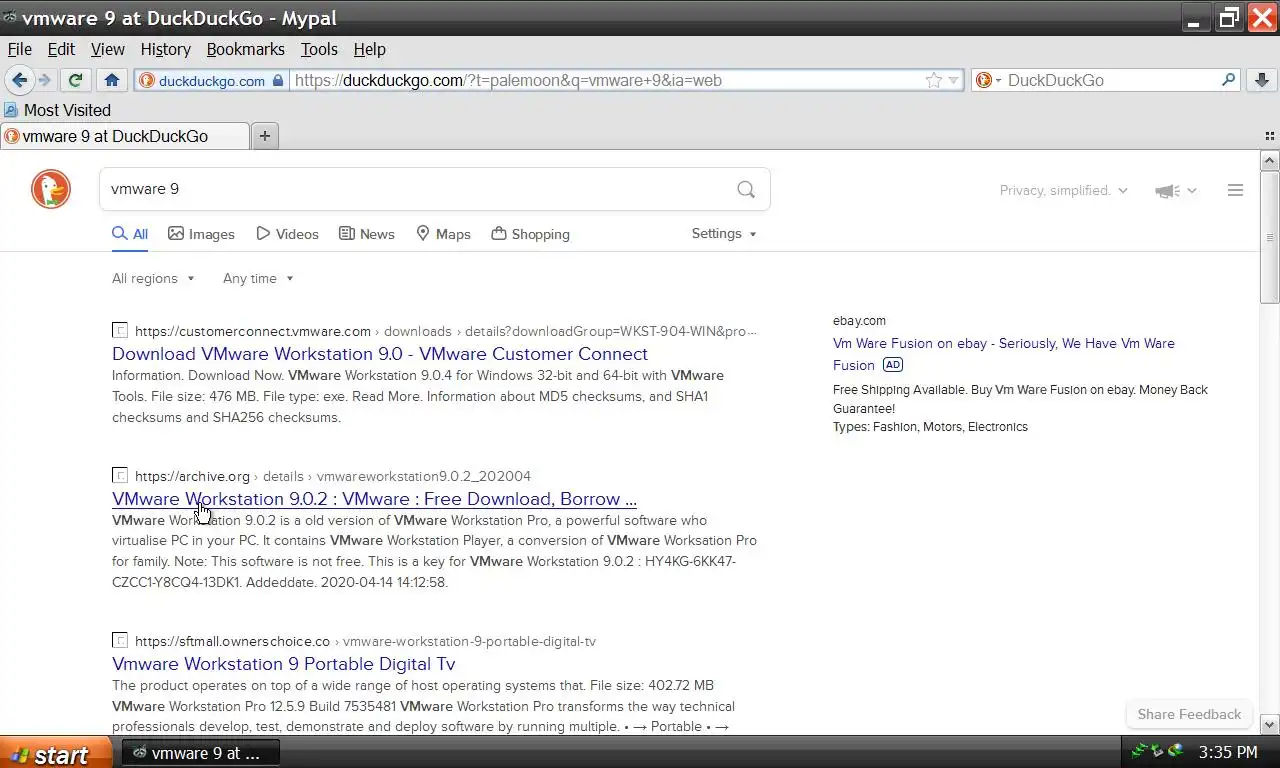The height and width of the screenshot is (768, 1280).
Task: Click favicon next to archive.org result
Action: point(120,476)
